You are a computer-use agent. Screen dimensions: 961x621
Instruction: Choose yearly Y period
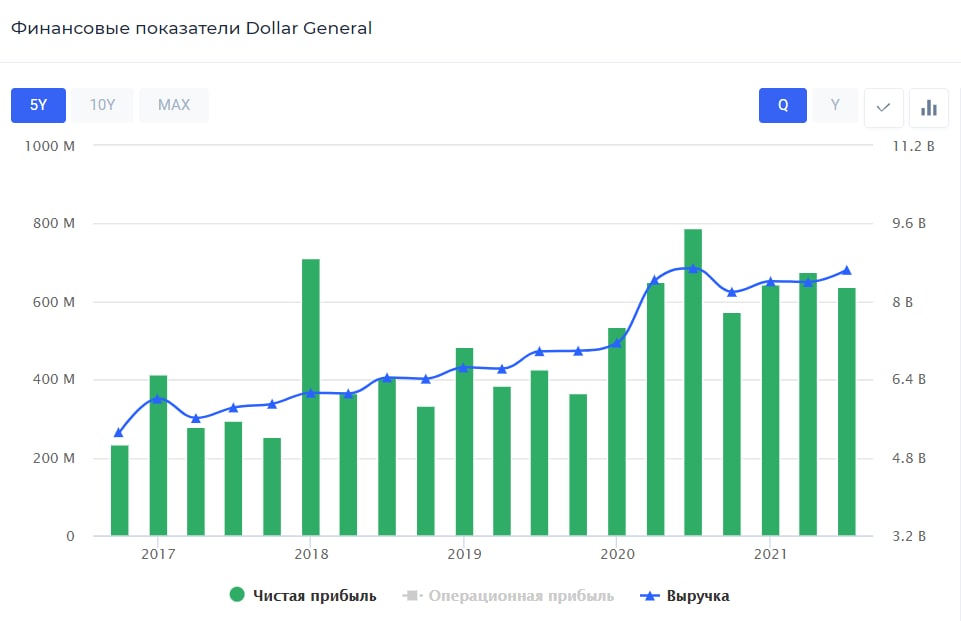click(835, 105)
